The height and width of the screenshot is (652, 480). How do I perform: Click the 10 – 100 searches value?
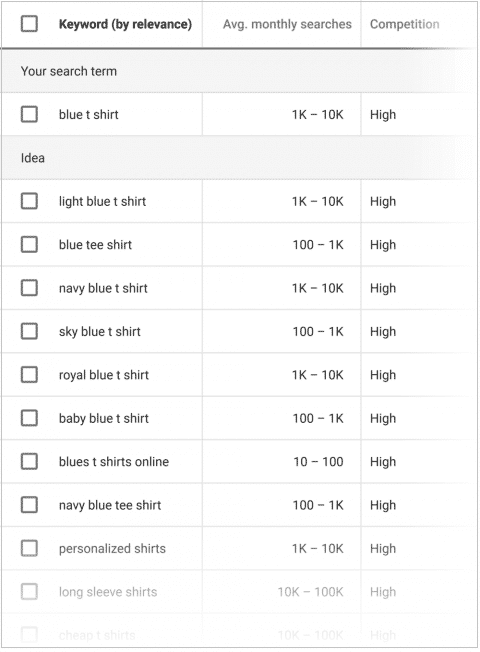(318, 462)
